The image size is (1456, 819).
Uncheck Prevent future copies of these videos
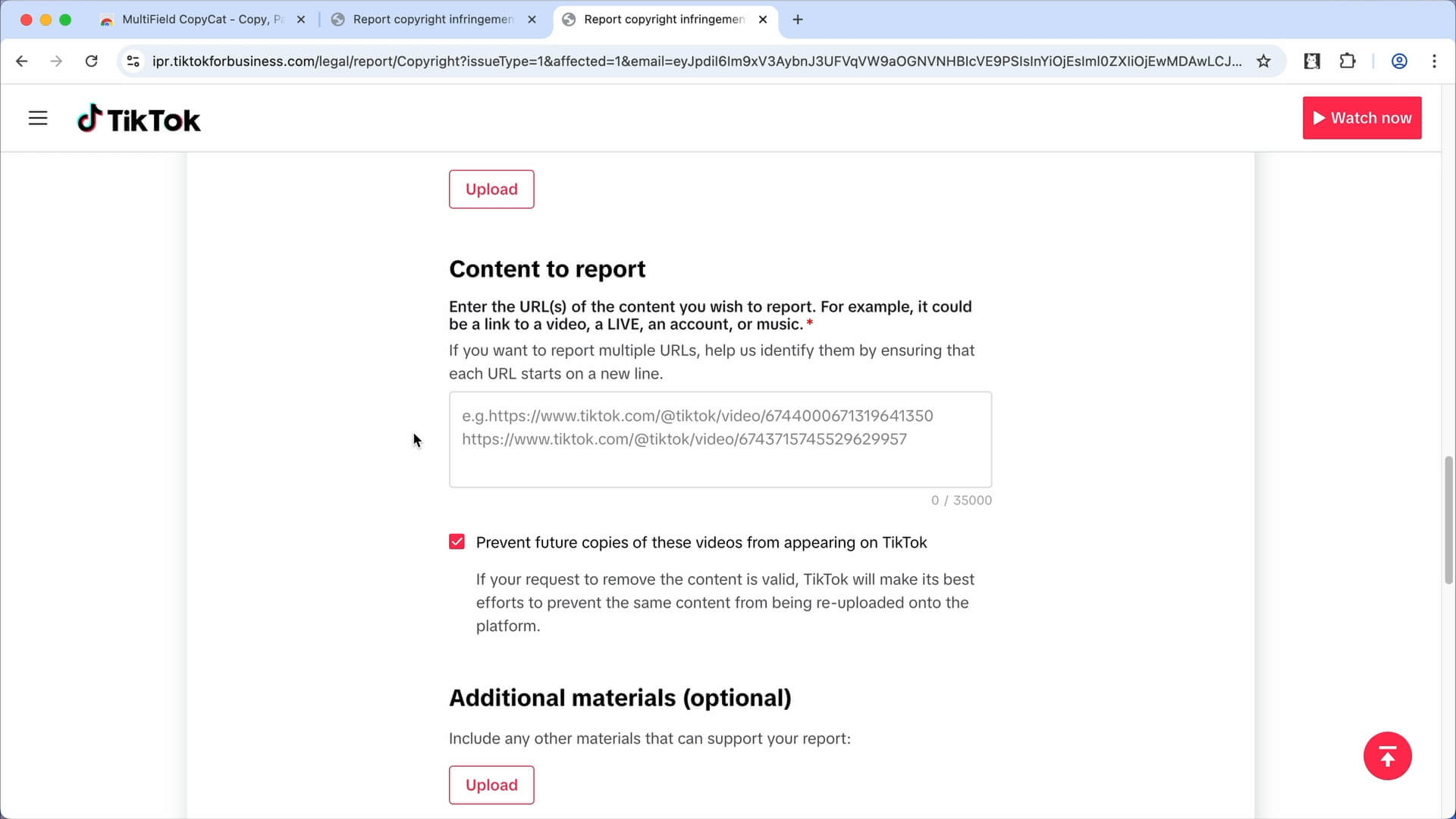click(x=457, y=541)
